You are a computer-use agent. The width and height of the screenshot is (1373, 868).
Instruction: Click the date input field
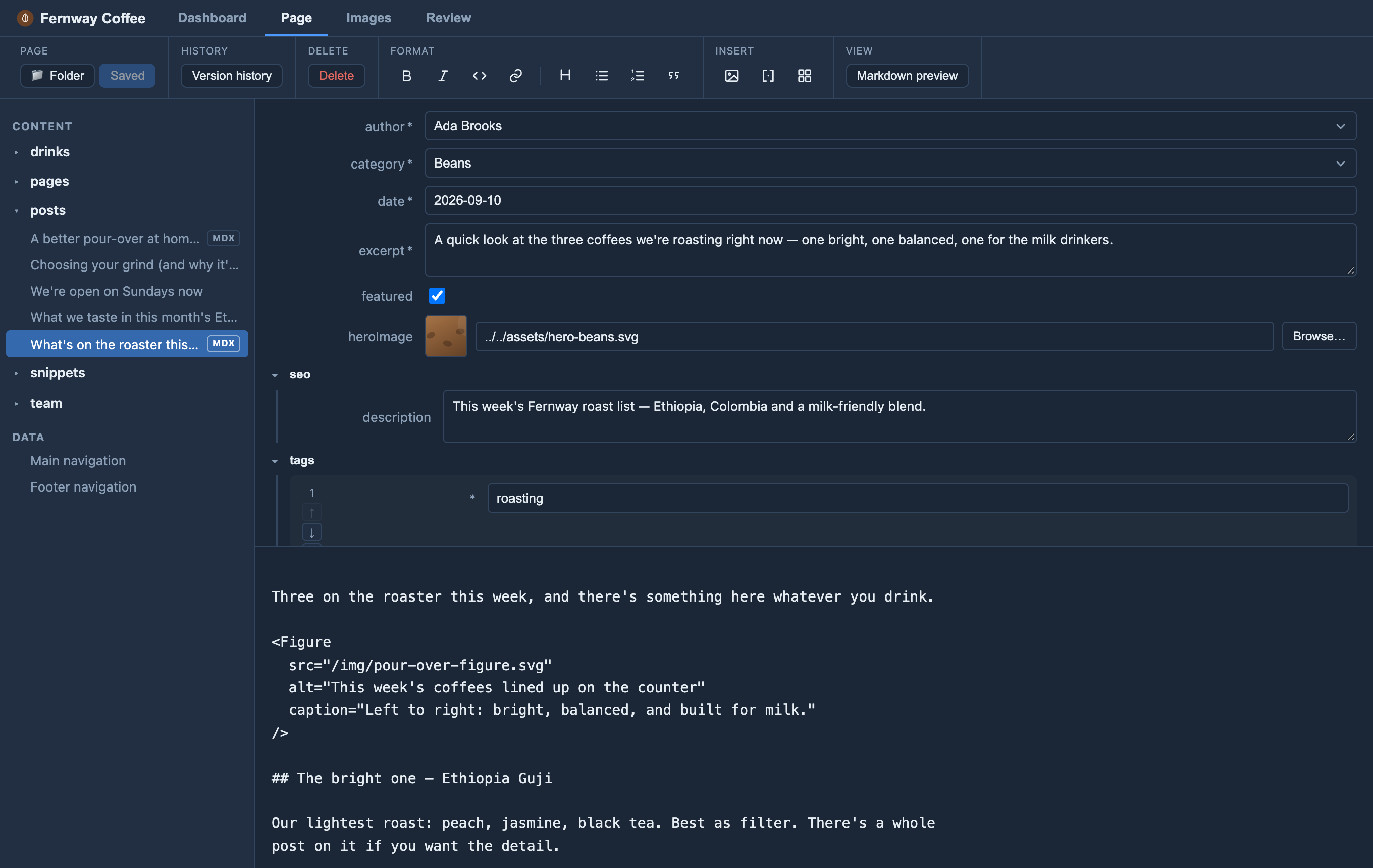pos(890,200)
